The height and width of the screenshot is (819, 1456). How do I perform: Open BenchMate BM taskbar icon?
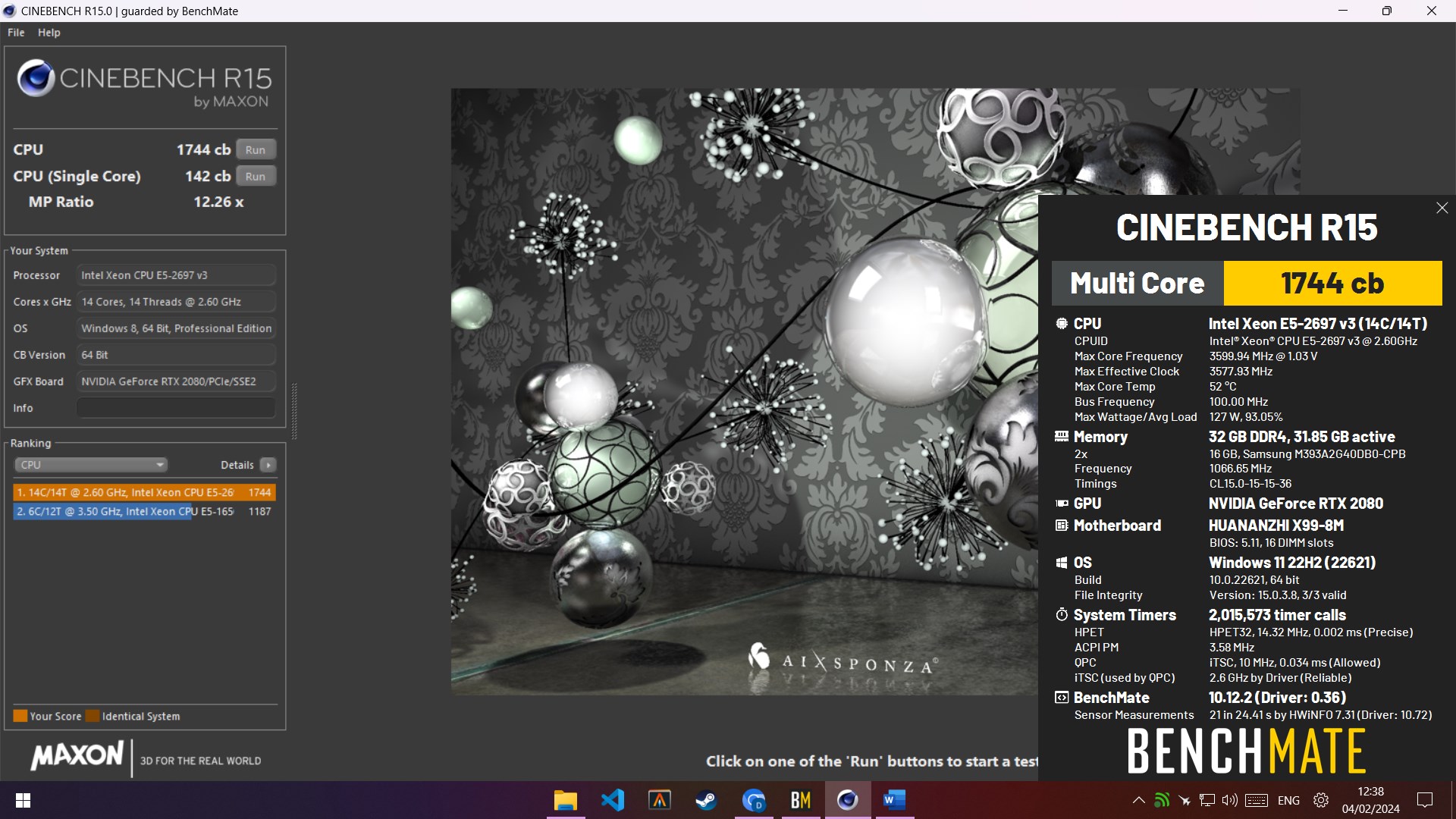point(801,800)
